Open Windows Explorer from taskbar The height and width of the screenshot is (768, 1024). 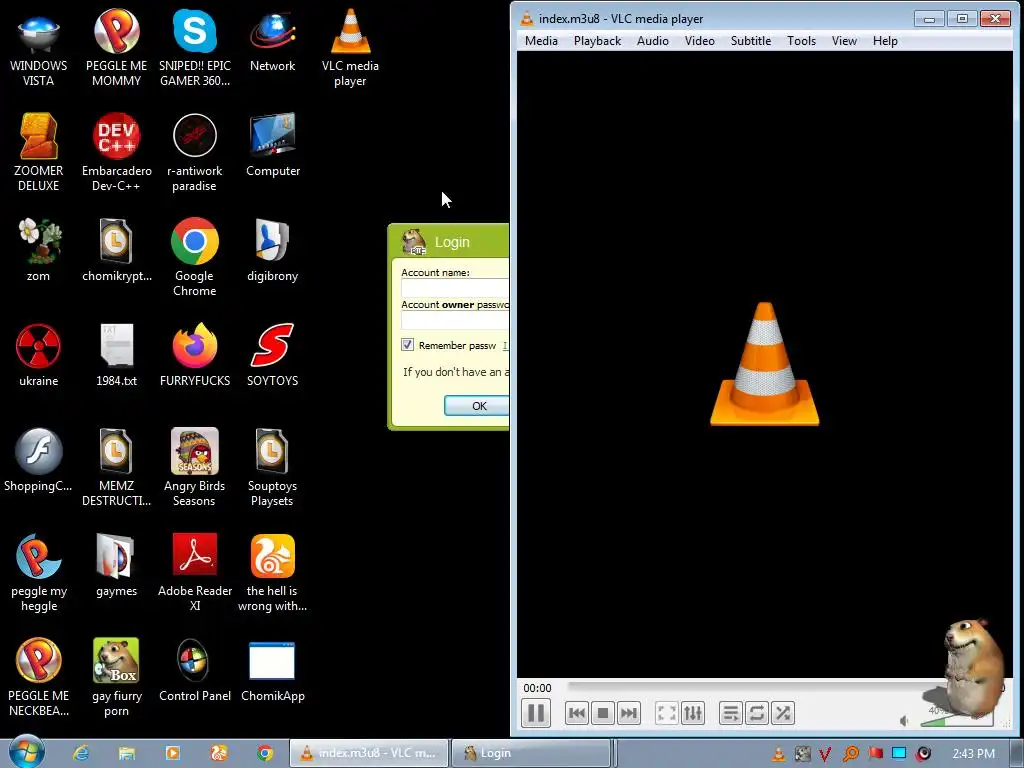tap(127, 753)
